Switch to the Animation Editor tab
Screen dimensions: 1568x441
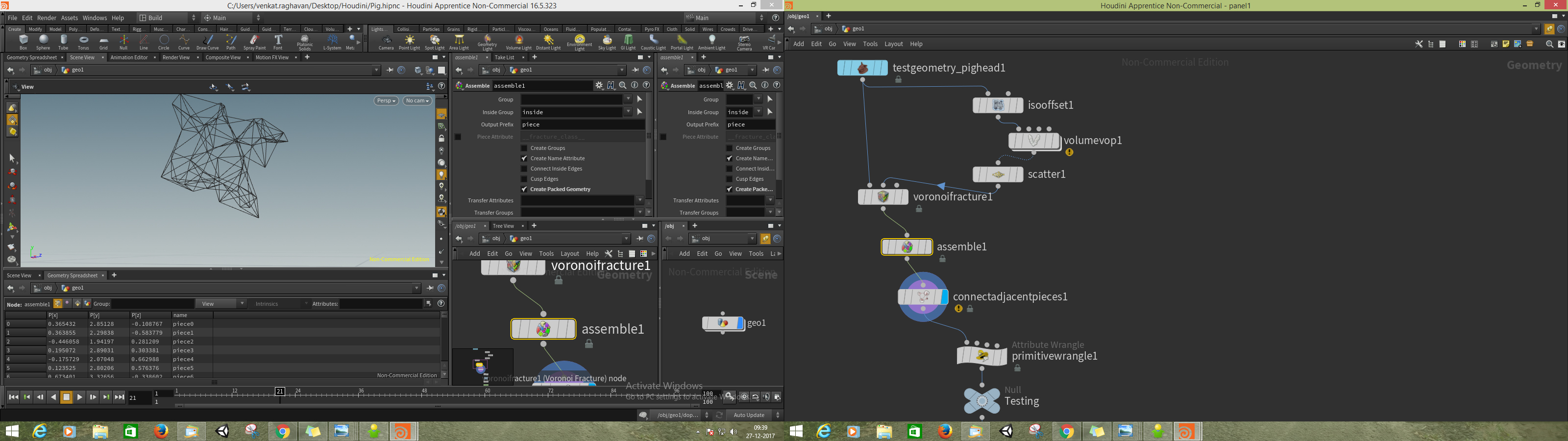(x=129, y=57)
